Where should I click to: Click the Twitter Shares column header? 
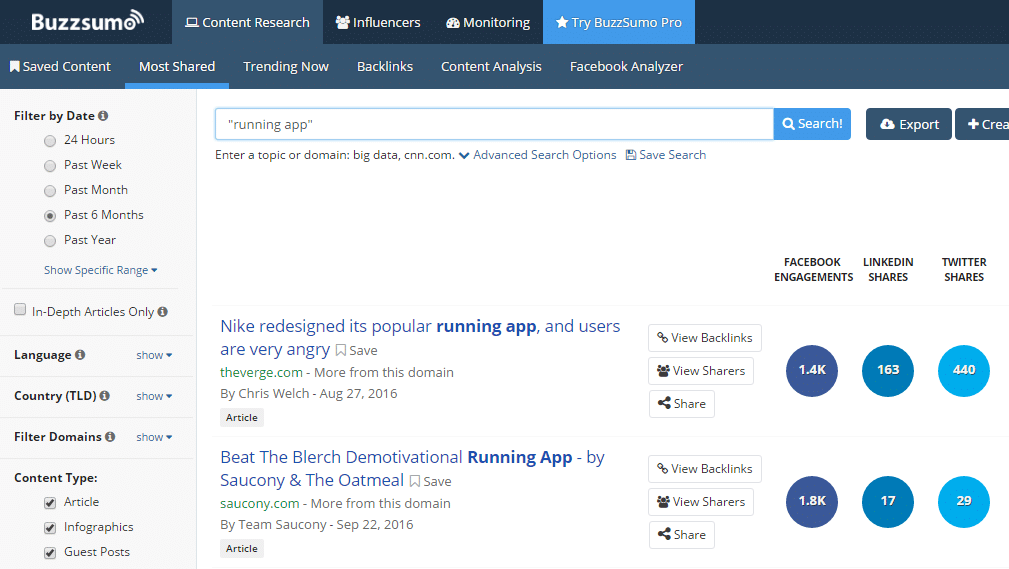(964, 270)
